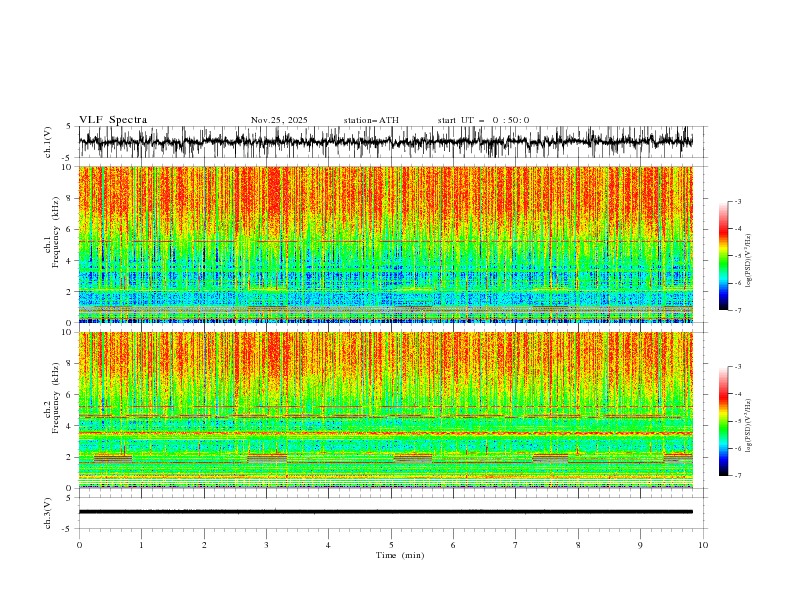Click the 'ch.3(V)' waveform axis label
The height and width of the screenshot is (612, 792).
pos(48,513)
